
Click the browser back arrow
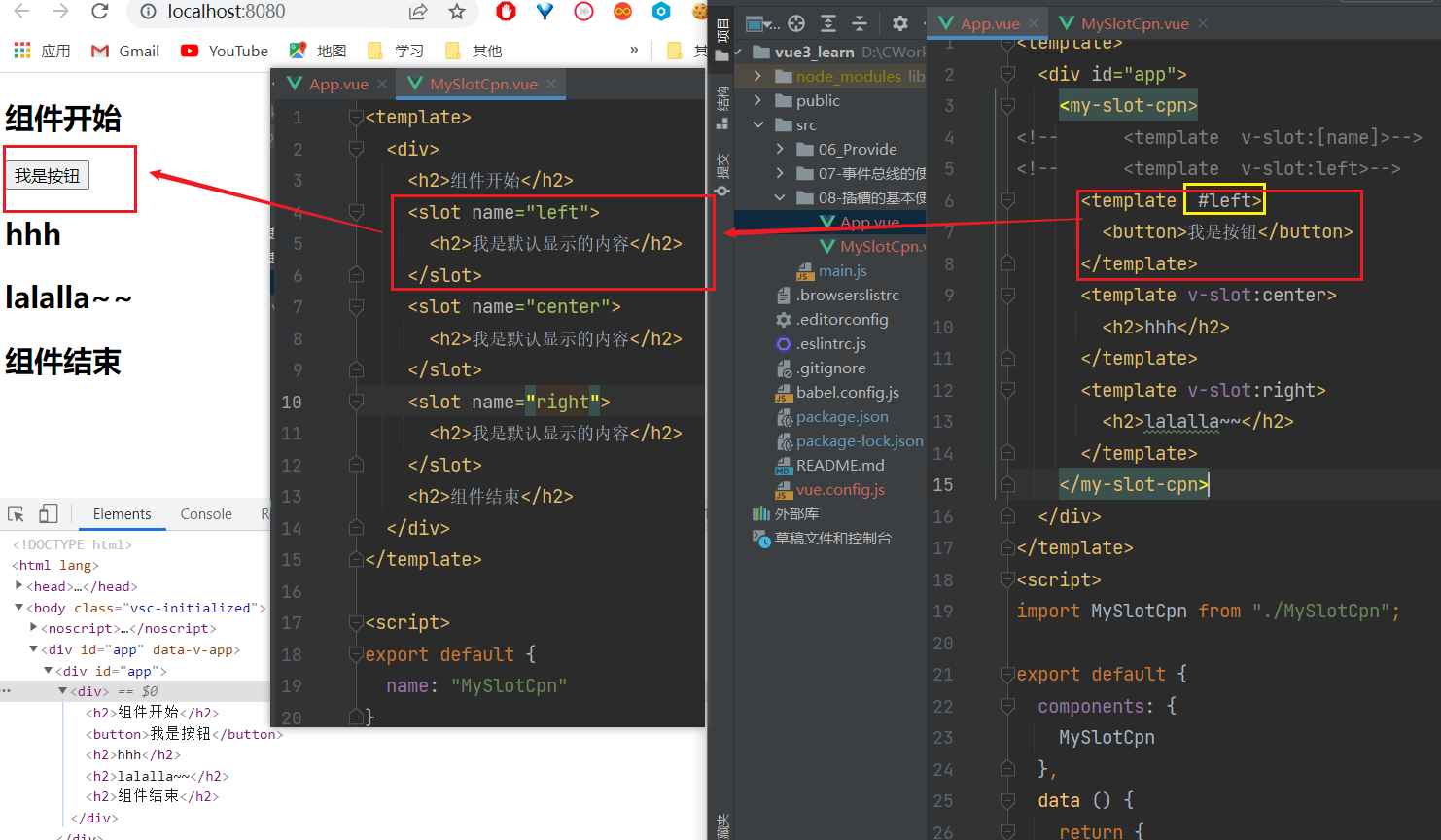pos(21,12)
